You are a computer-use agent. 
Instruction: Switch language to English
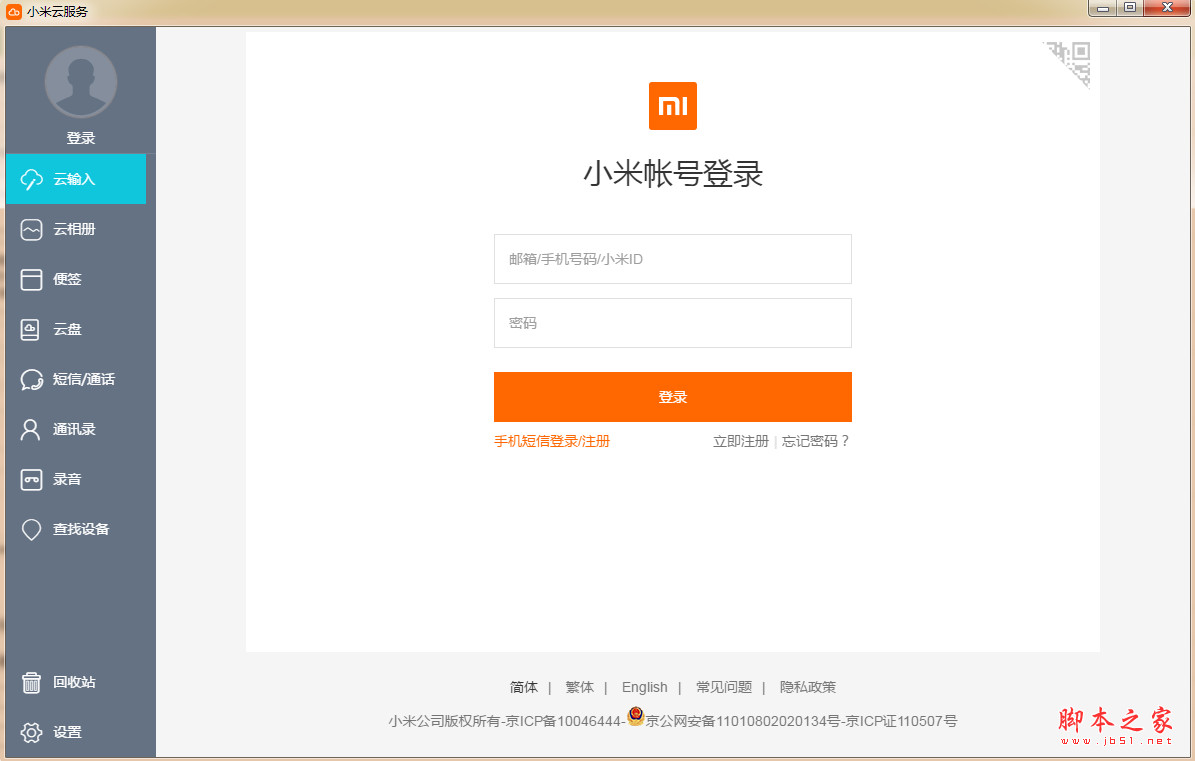pyautogui.click(x=644, y=687)
